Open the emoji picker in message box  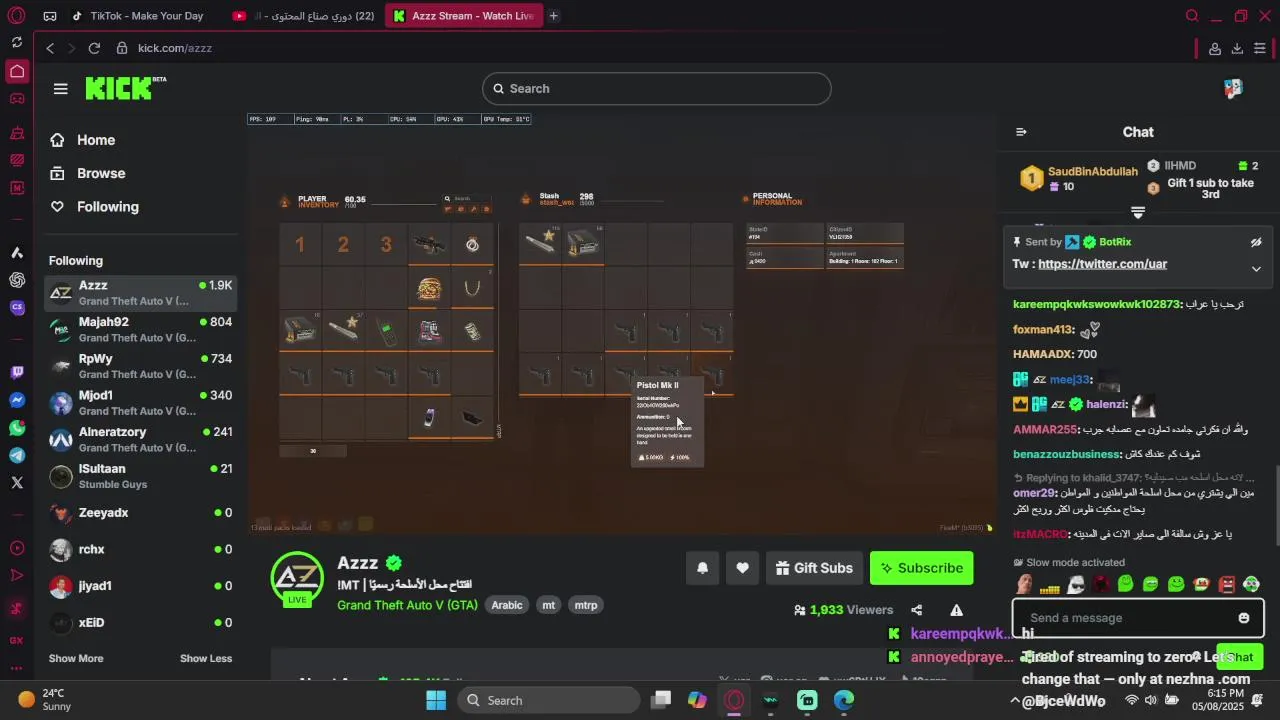click(x=1244, y=618)
